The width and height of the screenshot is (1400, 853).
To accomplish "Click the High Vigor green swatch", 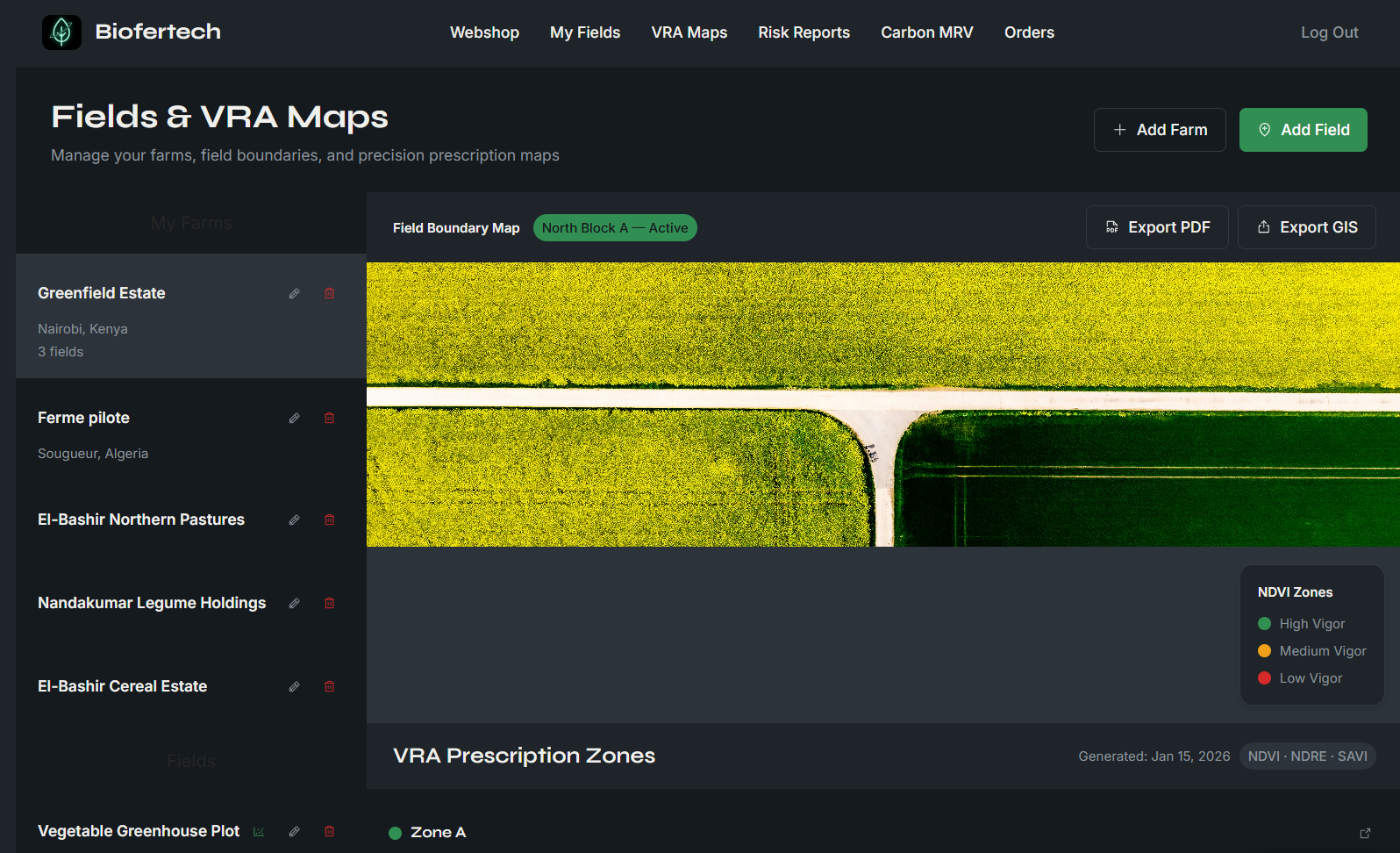I will click(1264, 624).
